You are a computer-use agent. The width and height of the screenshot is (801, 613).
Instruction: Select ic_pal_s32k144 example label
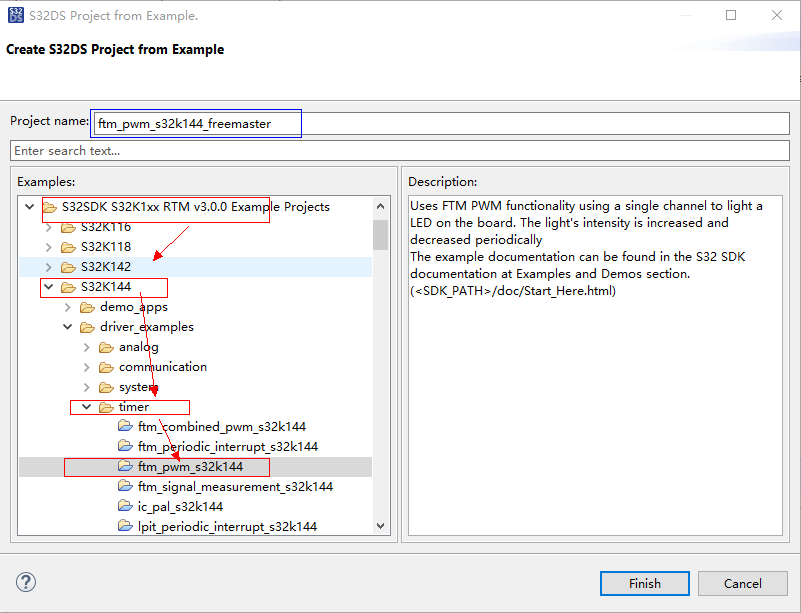tap(180, 506)
